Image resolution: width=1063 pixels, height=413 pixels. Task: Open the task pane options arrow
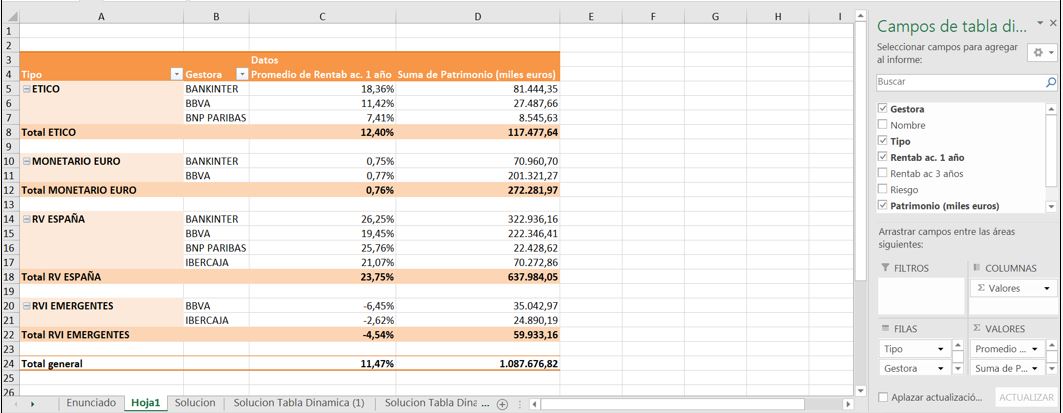1041,24
